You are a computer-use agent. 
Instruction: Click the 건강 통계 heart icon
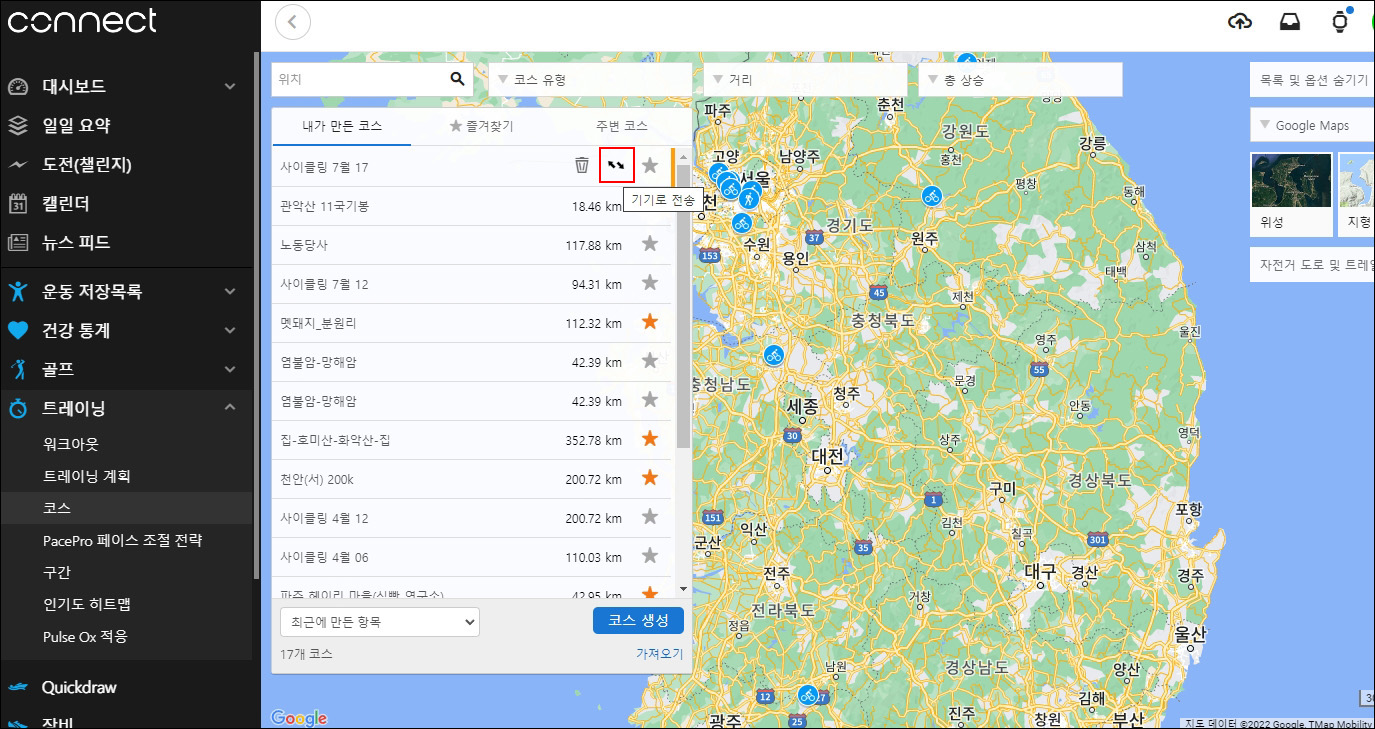18,331
